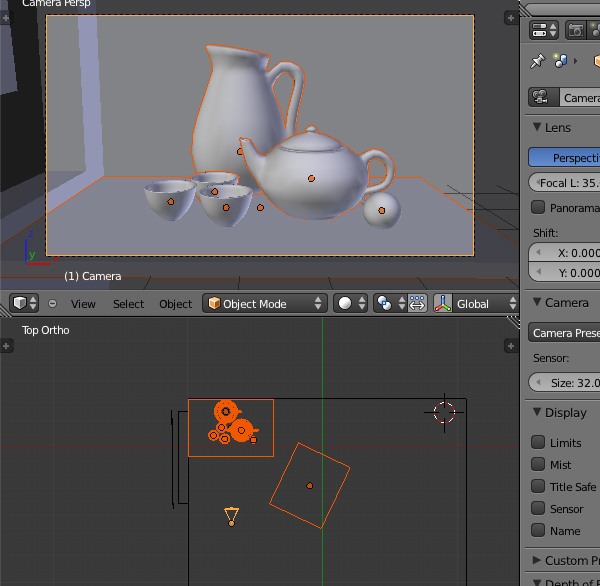
Task: Collapse the Camera panel
Action: pyautogui.click(x=537, y=302)
